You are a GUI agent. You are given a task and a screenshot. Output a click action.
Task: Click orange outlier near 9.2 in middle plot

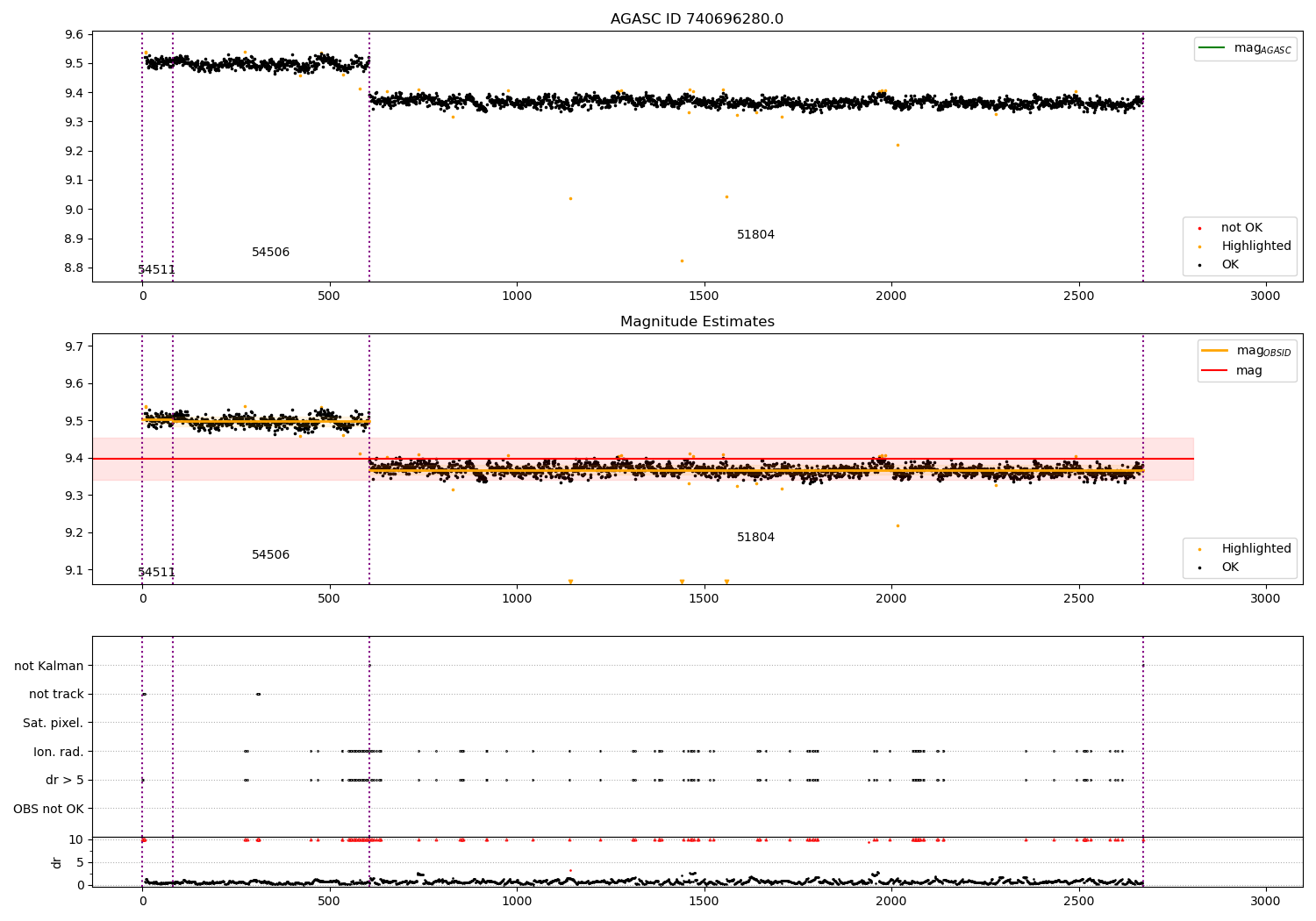coord(898,525)
